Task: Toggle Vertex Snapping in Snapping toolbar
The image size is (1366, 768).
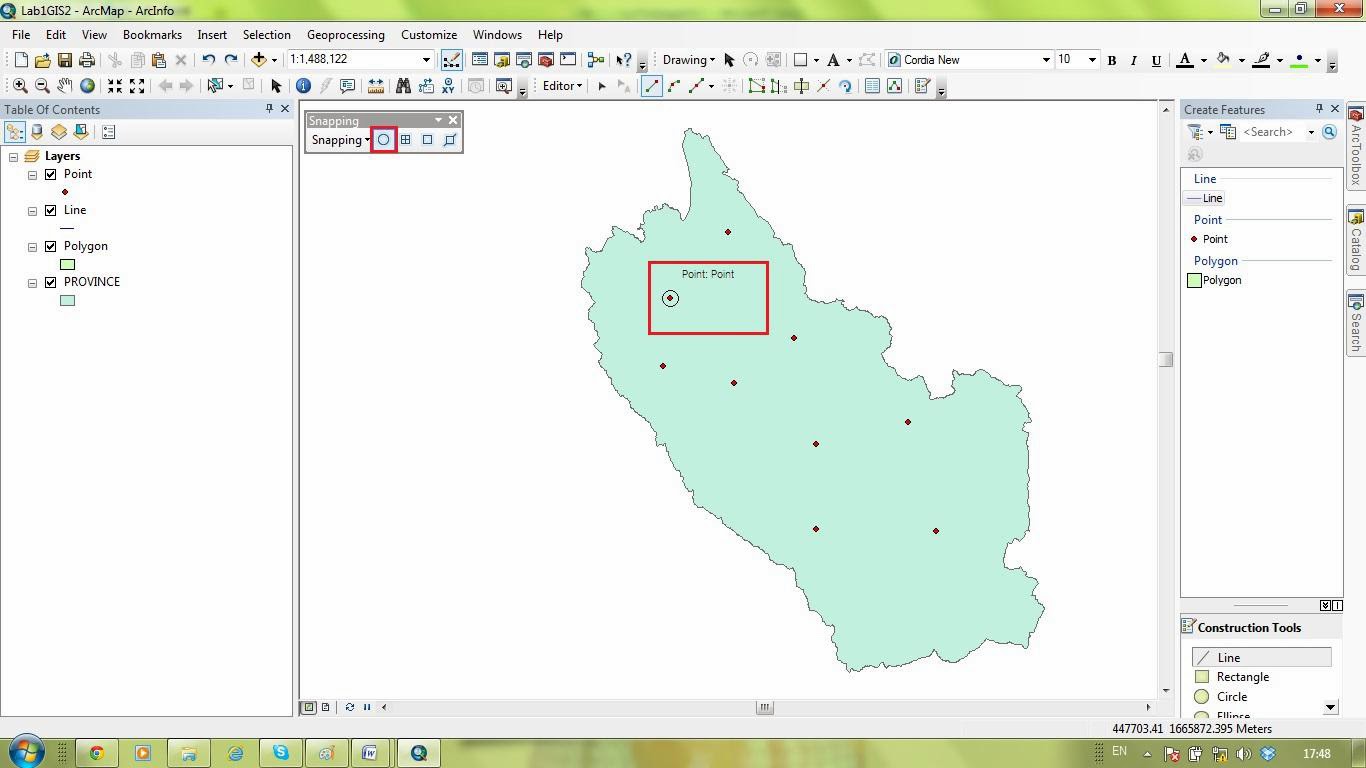Action: pos(427,140)
